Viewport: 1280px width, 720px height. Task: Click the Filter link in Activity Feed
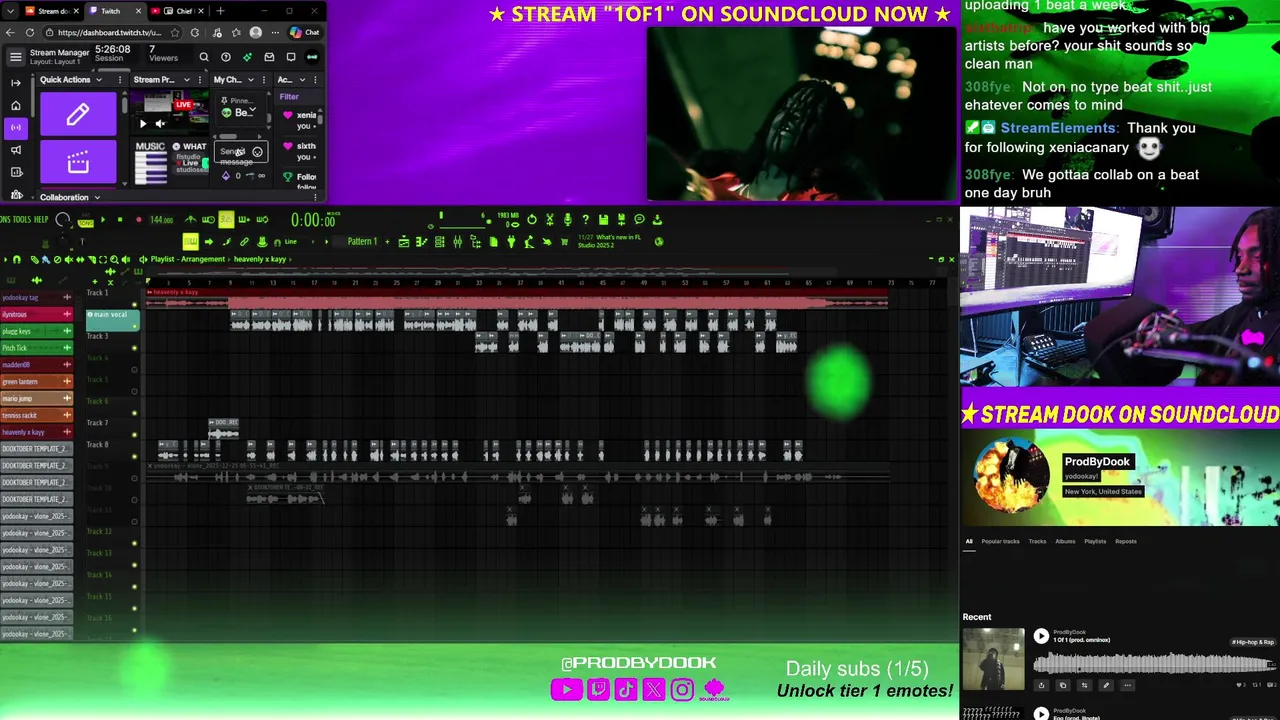click(x=289, y=97)
